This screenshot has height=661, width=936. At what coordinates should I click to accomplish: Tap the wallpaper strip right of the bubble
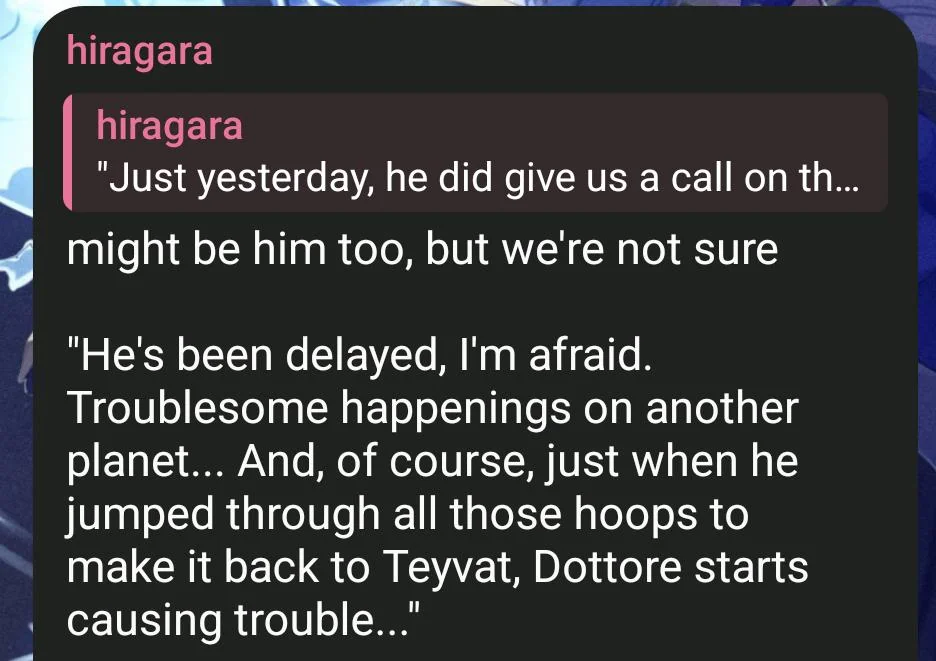click(927, 358)
